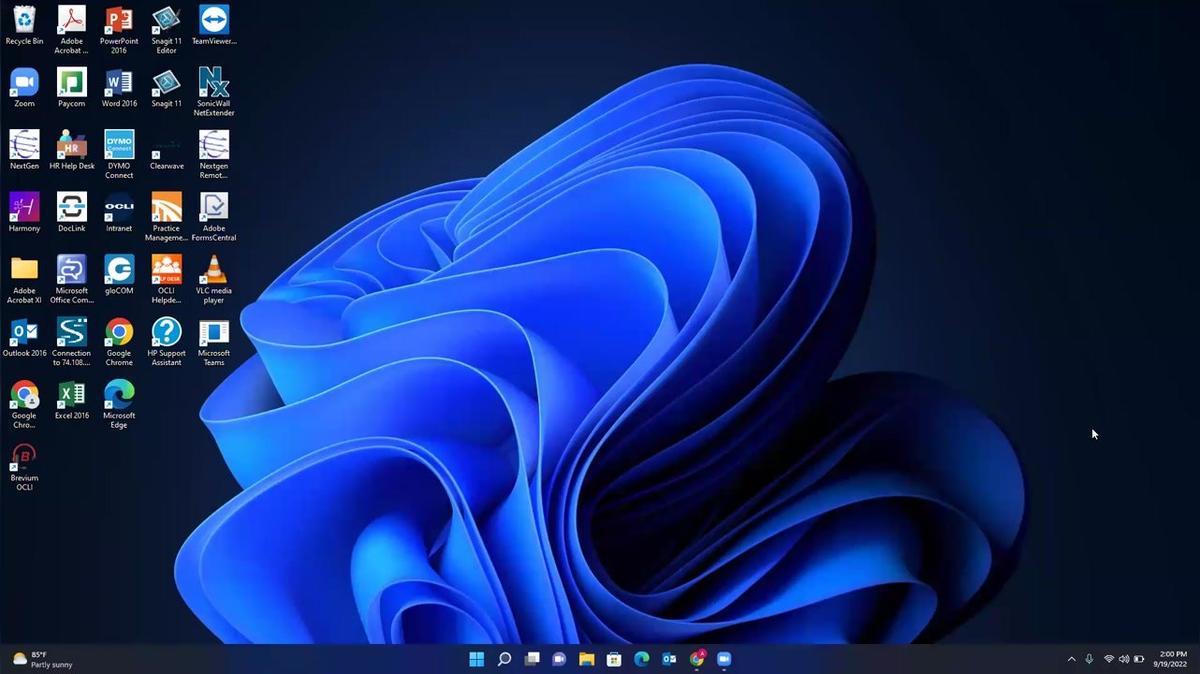Open the clock and date flyout
This screenshot has height=674, width=1200.
coord(1172,659)
